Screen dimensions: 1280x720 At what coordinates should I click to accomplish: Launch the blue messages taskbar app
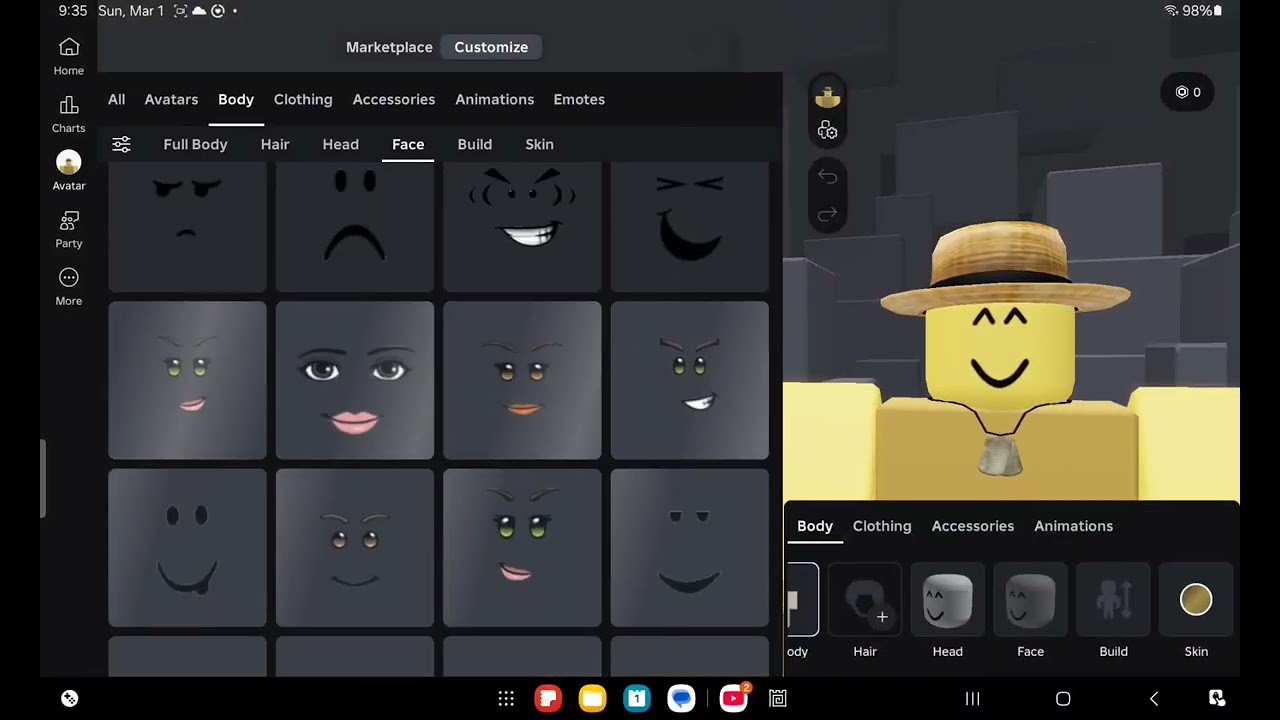pyautogui.click(x=681, y=698)
